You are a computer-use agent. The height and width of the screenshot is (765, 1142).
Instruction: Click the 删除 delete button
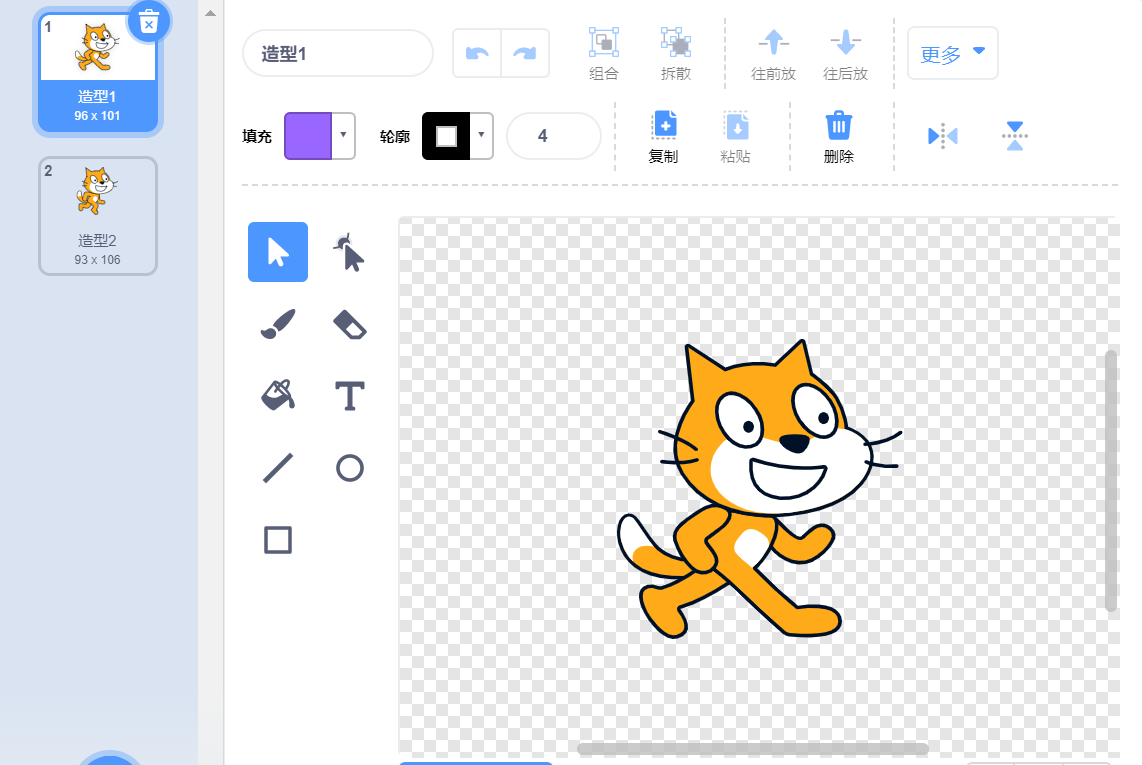click(x=838, y=137)
